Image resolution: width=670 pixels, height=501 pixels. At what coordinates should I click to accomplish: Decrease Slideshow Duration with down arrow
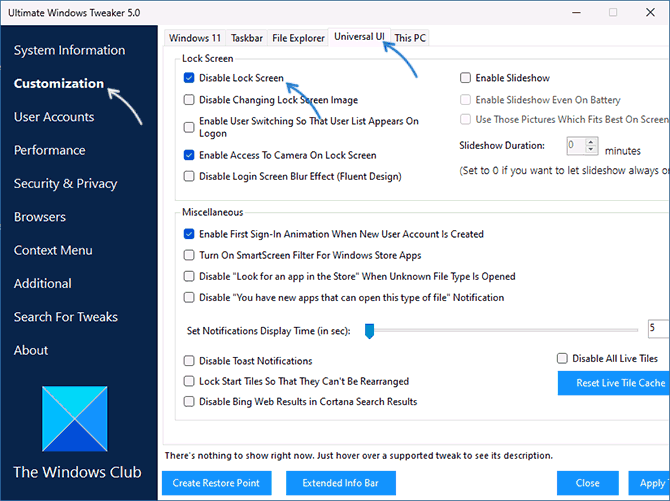[x=591, y=149]
